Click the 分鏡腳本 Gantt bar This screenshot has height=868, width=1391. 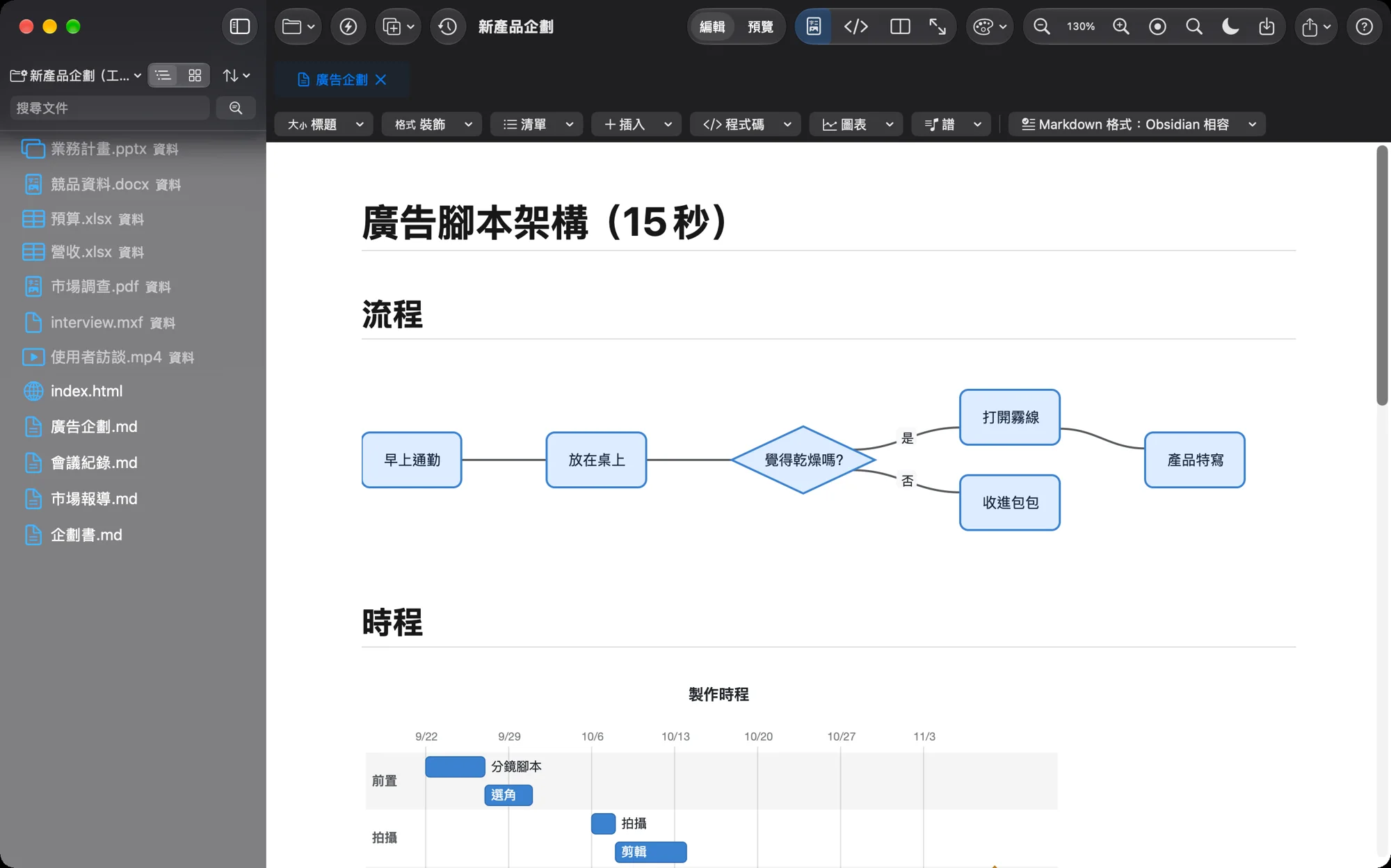point(455,766)
